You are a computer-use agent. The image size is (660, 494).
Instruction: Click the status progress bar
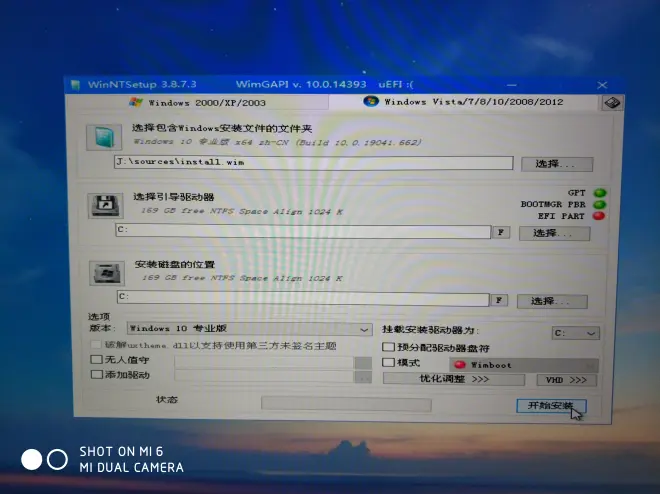346,404
